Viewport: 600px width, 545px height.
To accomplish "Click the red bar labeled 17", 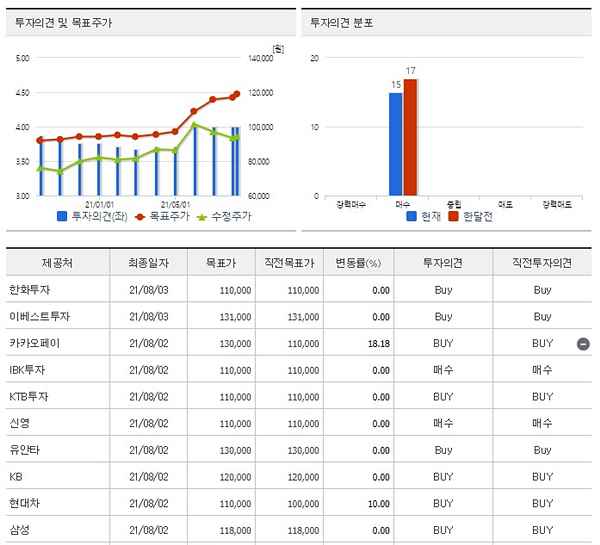I will (410, 137).
